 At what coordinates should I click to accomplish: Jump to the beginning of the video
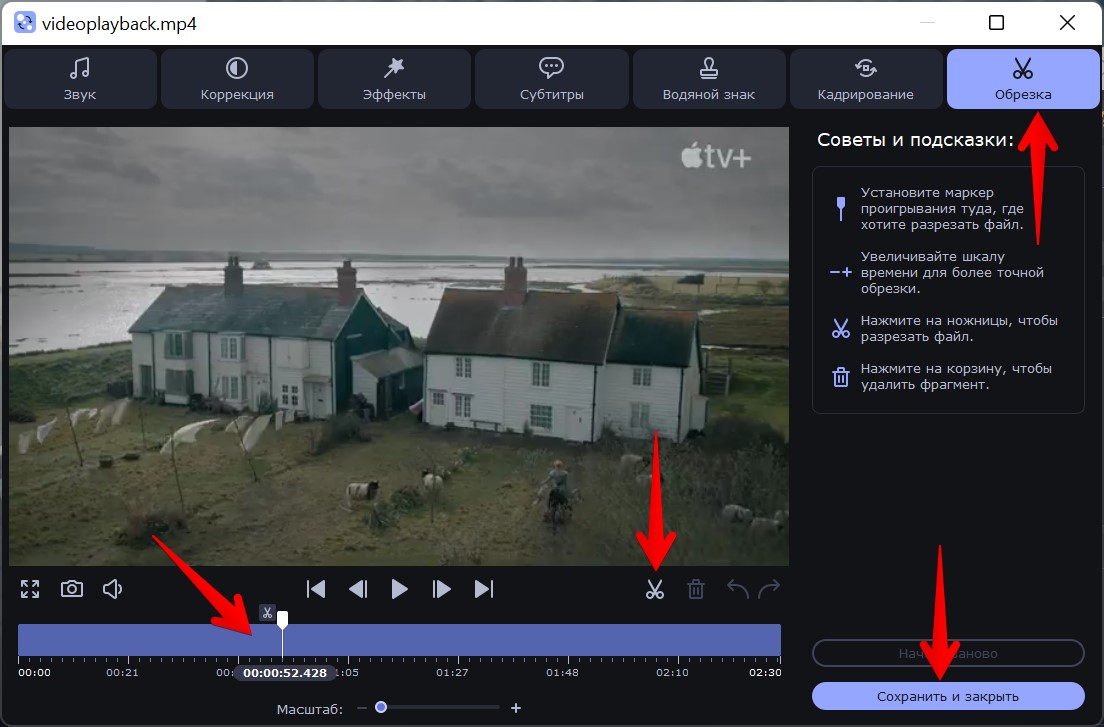pyautogui.click(x=316, y=589)
